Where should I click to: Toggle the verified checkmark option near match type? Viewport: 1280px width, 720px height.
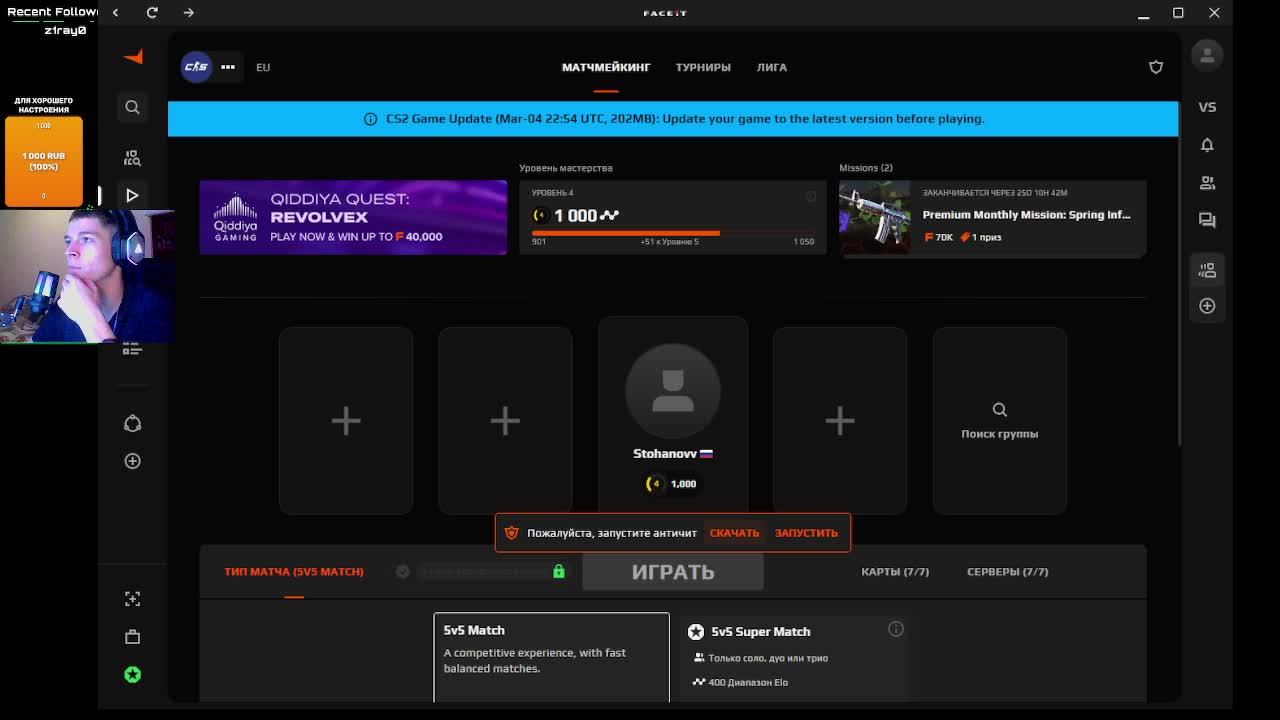(402, 571)
